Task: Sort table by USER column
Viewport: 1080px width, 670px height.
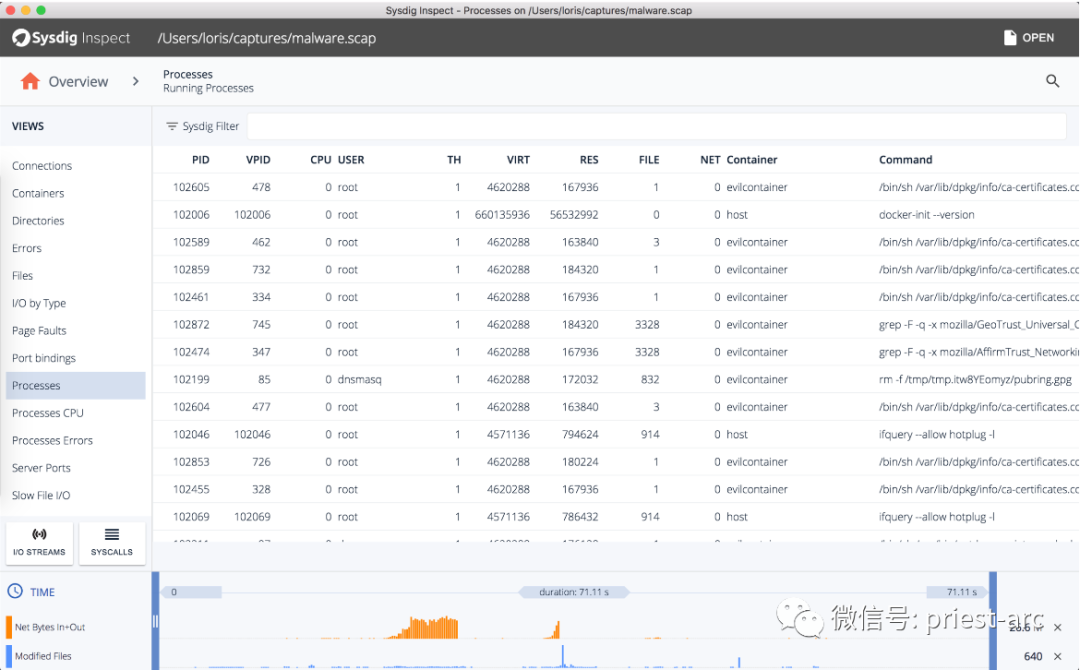Action: 351,160
